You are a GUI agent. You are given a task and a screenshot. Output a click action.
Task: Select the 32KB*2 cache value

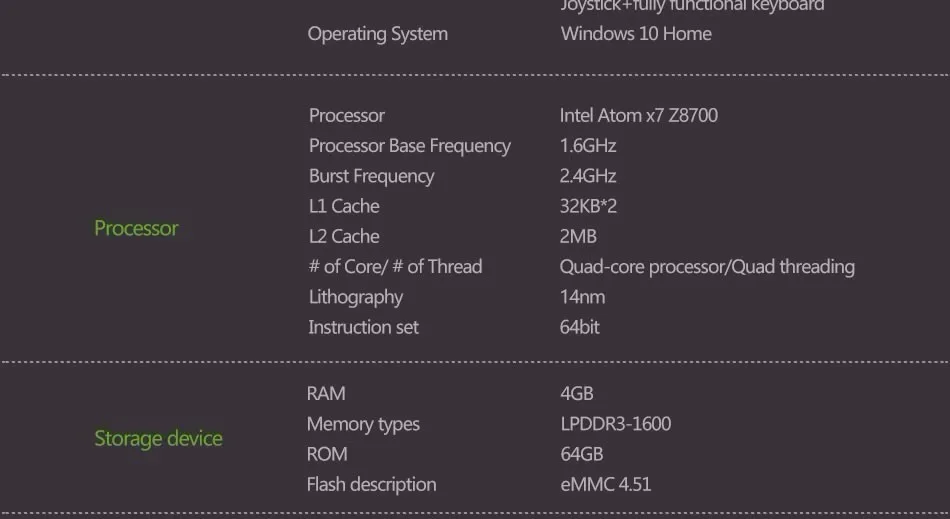588,206
